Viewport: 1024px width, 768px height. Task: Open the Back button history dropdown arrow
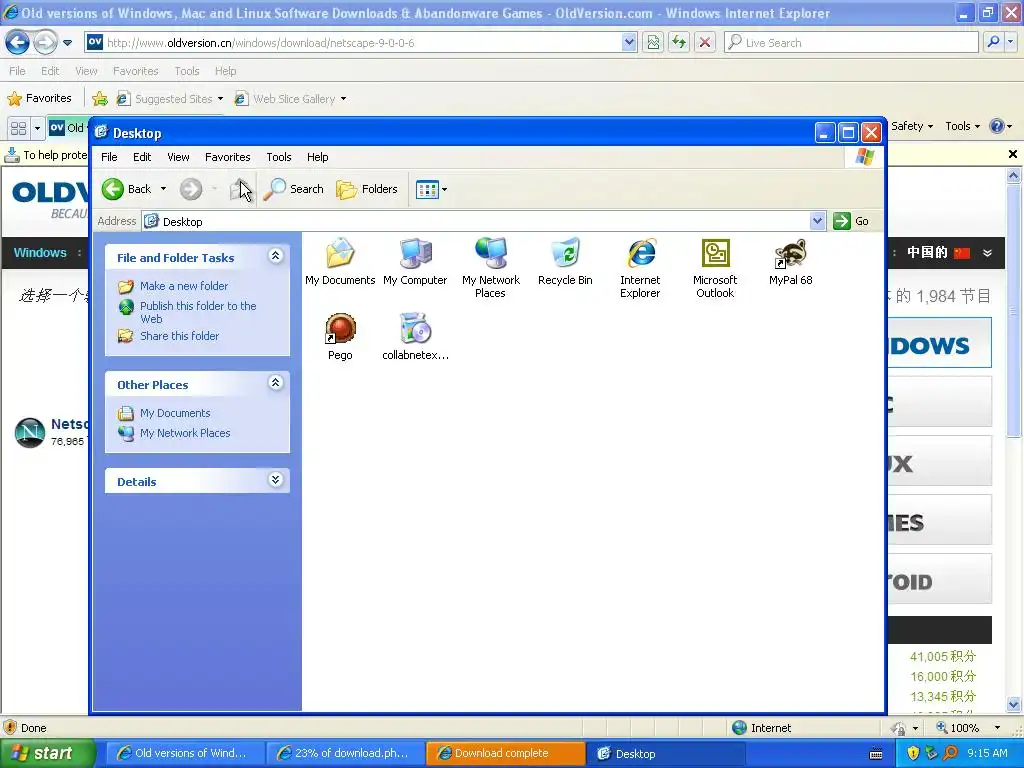coord(163,189)
